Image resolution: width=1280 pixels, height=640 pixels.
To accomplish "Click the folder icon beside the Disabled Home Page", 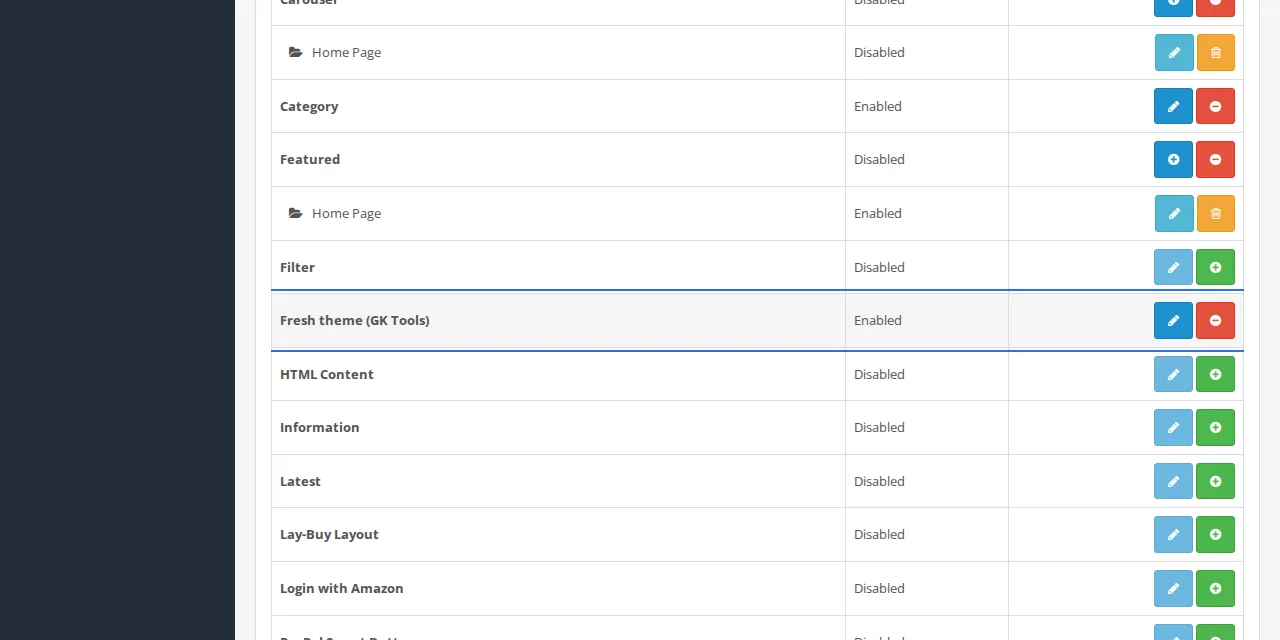I will coord(296,52).
